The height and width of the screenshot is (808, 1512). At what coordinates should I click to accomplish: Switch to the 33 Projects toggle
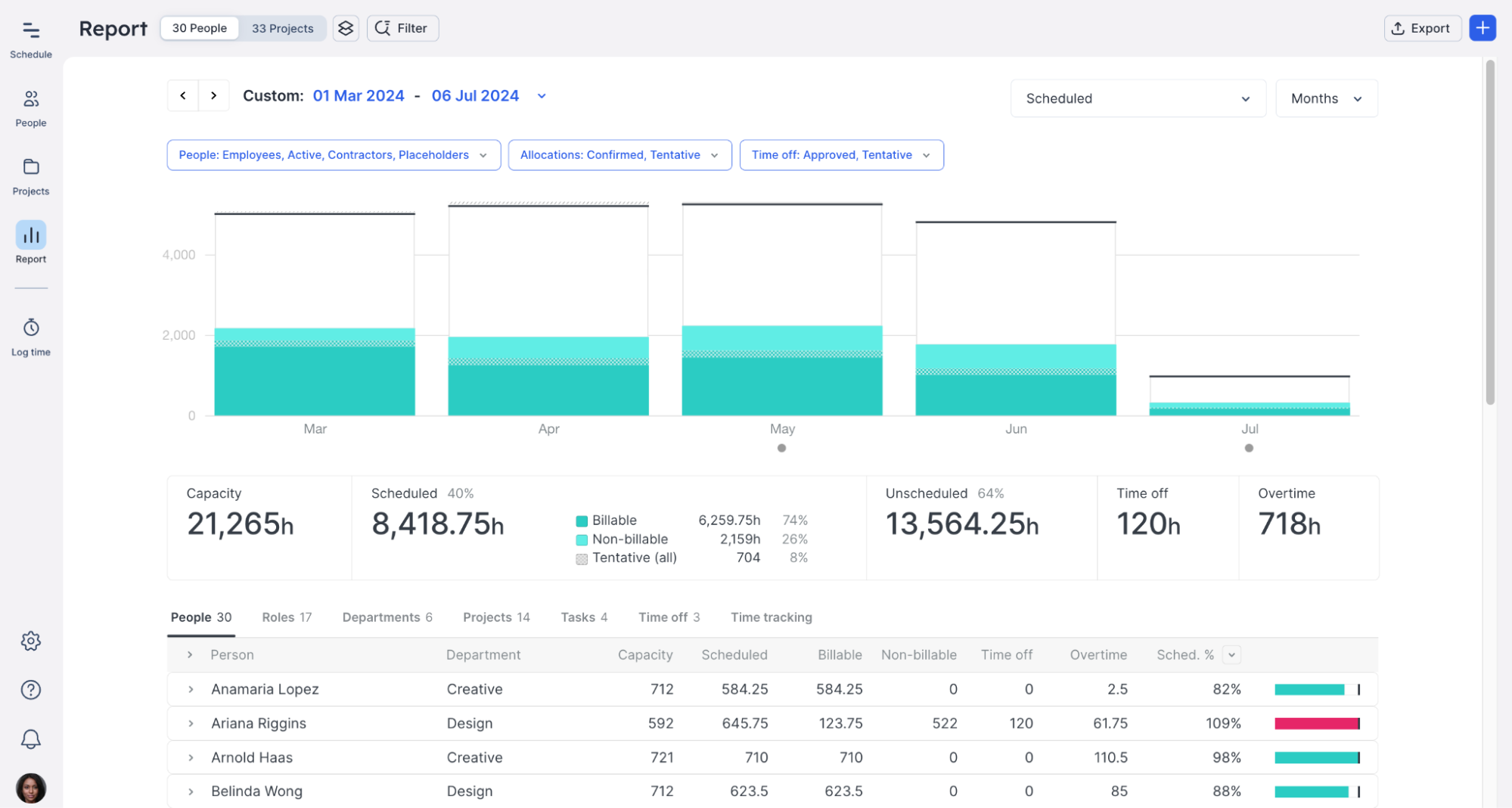click(282, 28)
